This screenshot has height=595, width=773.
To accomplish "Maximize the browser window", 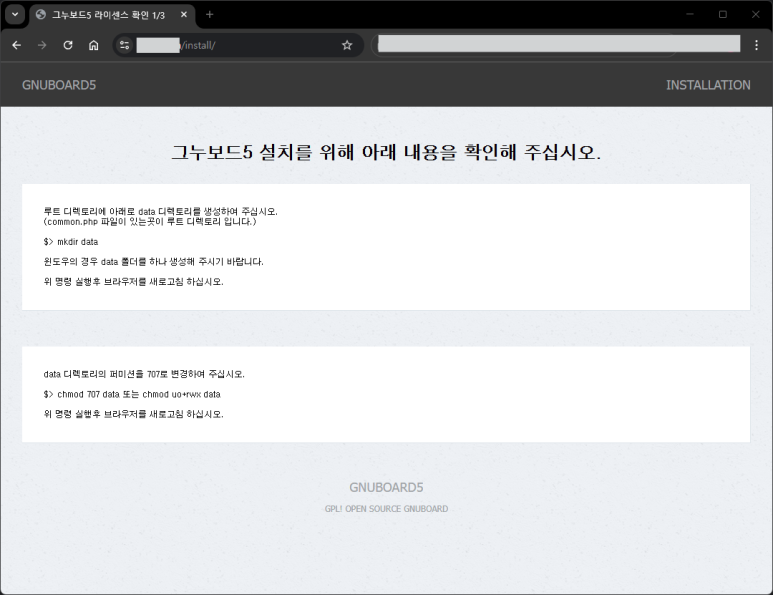I will (723, 14).
